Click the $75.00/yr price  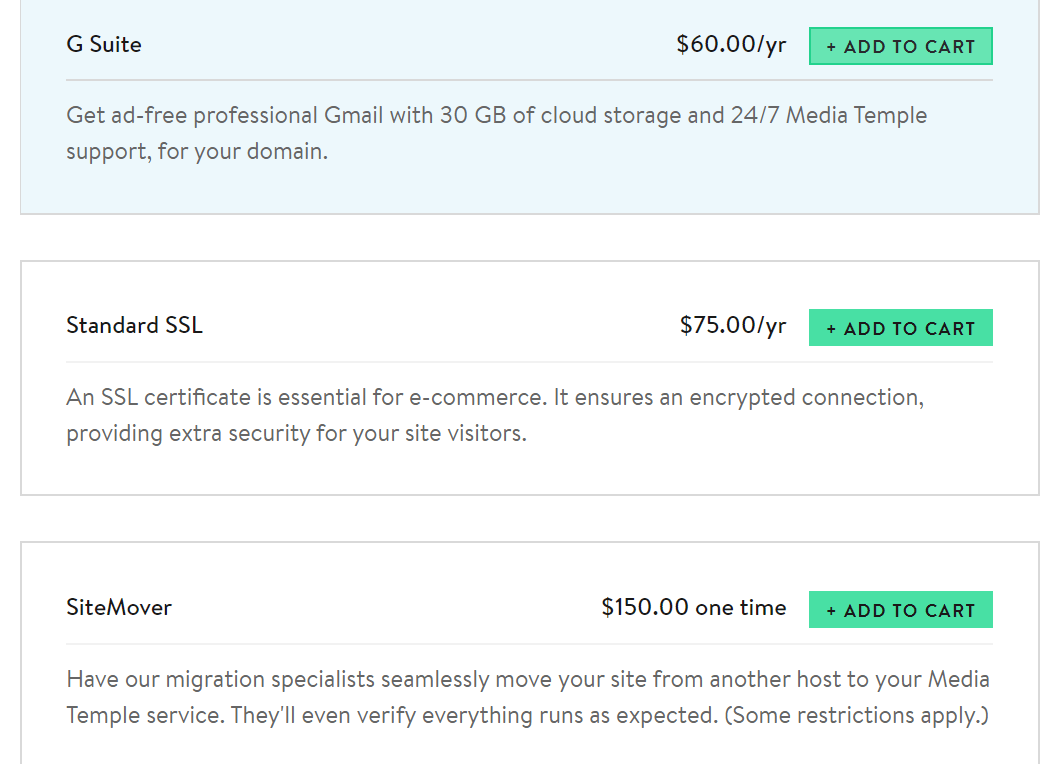(x=733, y=325)
